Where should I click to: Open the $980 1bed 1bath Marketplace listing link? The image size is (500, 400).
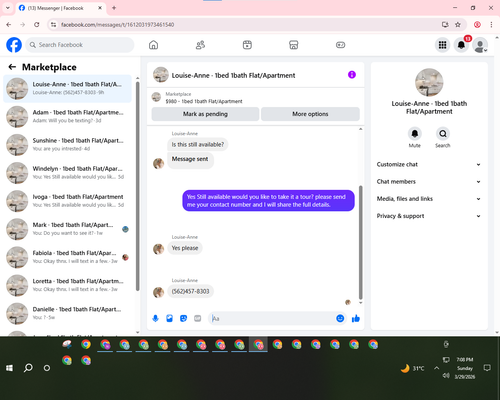tap(204, 101)
